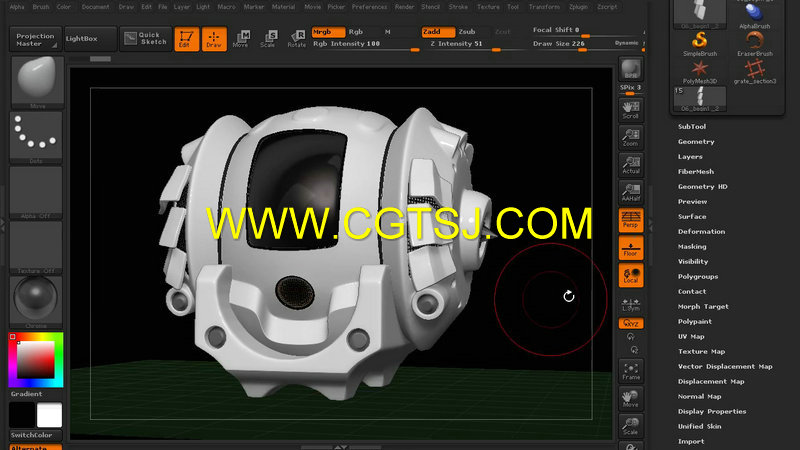Toggle Mrgb paint mode
Screen dimensions: 800x450
tap(328, 32)
